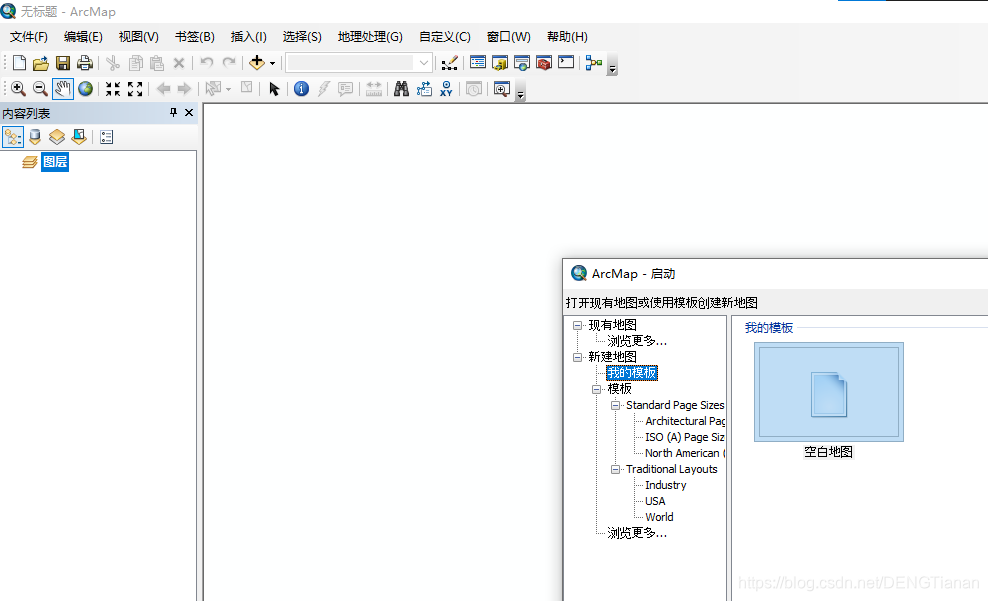Image resolution: width=988 pixels, height=601 pixels.
Task: Select the World layouts item
Action: [659, 517]
